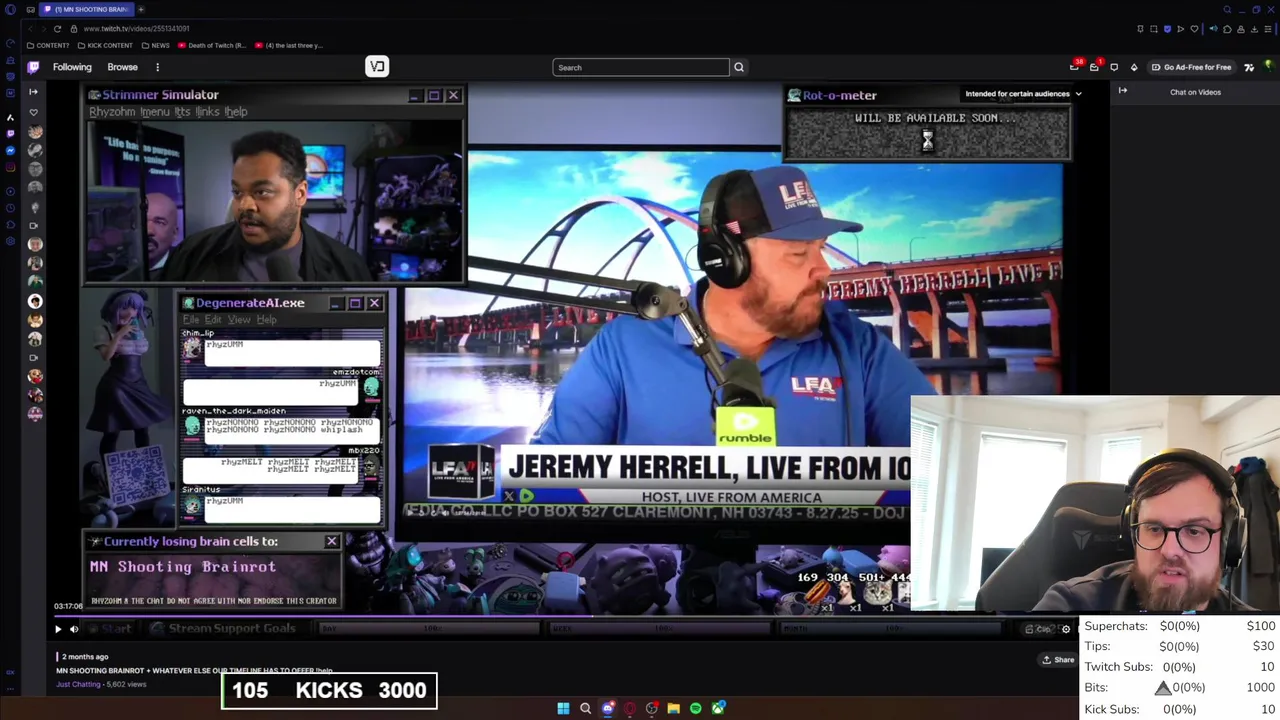Screen dimensions: 1280x720
Task: Open the three-dot more menu beside Browse
Action: 157,67
